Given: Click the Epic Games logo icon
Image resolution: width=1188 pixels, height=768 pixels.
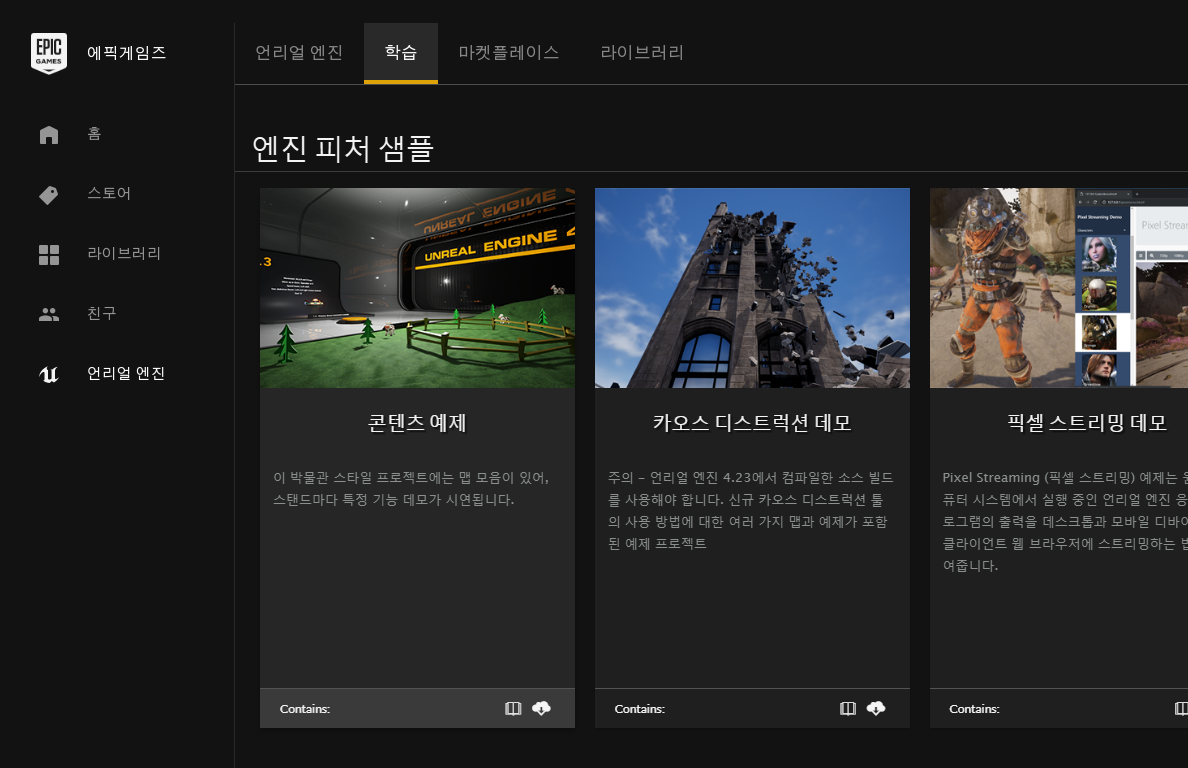Looking at the screenshot, I should click(49, 53).
